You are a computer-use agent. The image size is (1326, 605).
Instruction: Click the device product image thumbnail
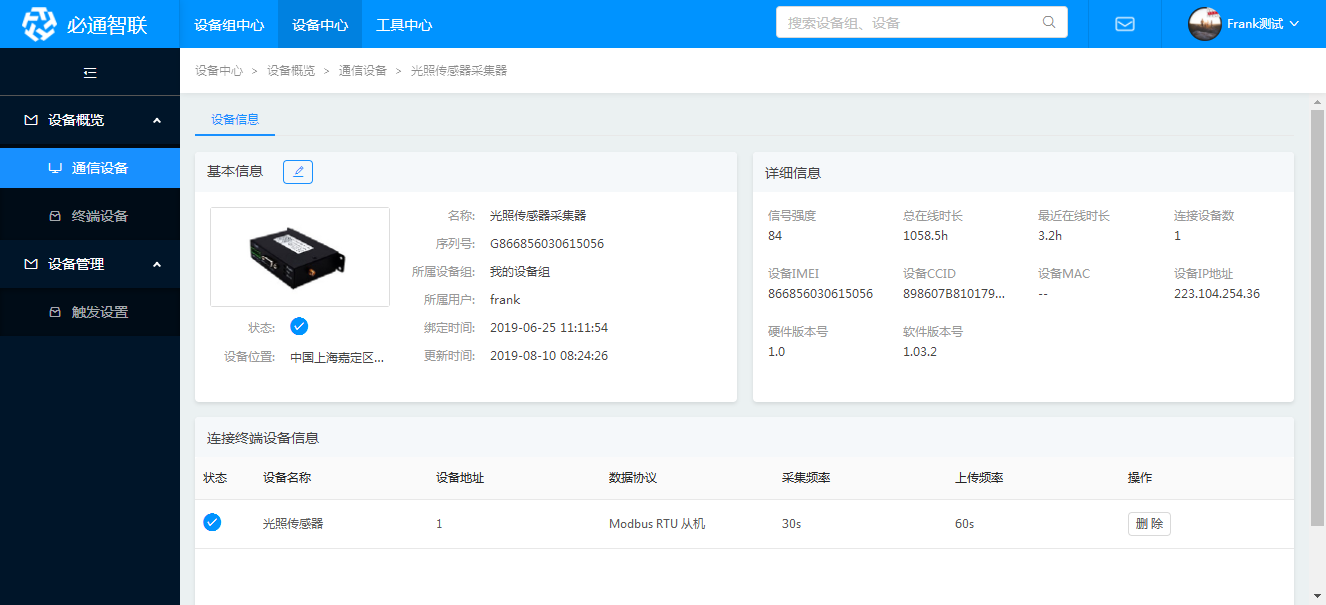tap(300, 256)
